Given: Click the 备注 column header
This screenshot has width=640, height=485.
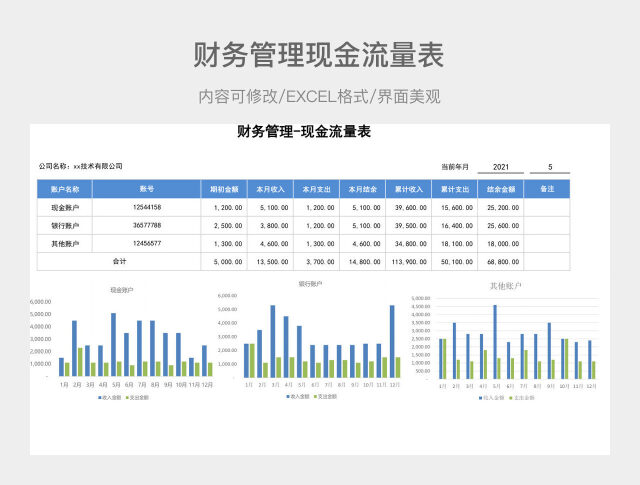Looking at the screenshot, I should click(x=547, y=189).
